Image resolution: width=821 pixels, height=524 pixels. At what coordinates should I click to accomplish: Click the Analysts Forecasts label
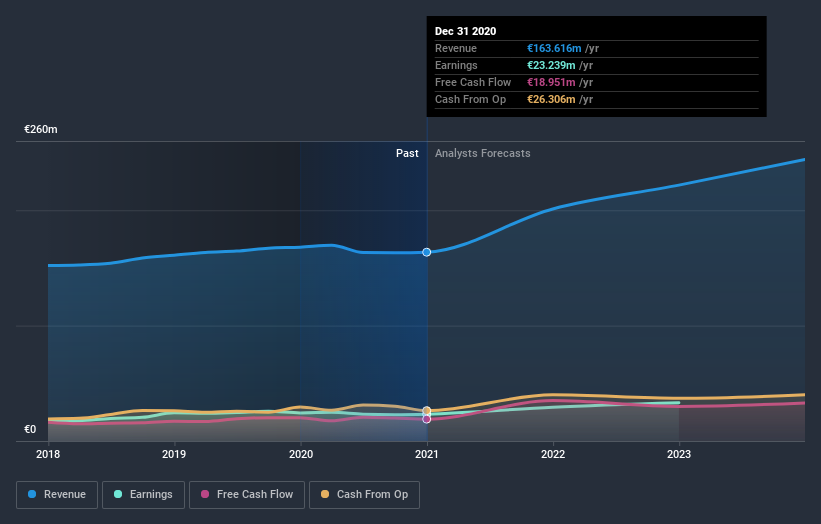483,153
